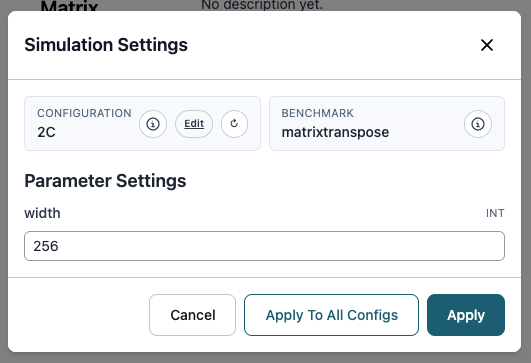Reset the configuration with the refresh icon
The width and height of the screenshot is (531, 363).
pos(234,124)
